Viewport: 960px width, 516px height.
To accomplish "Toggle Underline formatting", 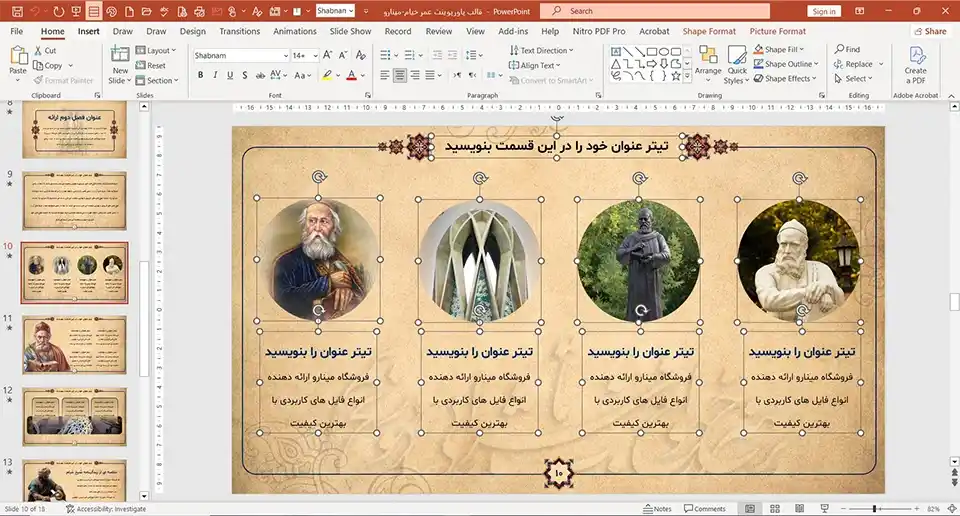I will pyautogui.click(x=230, y=75).
